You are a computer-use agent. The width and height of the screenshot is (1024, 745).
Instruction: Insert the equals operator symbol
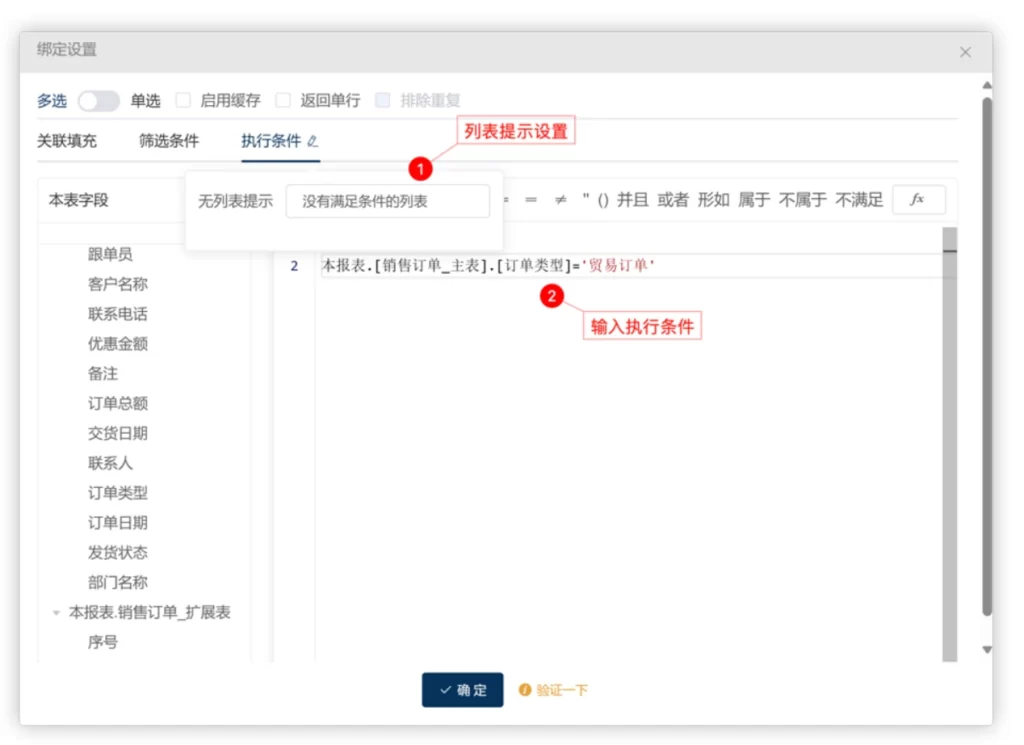pyautogui.click(x=531, y=200)
